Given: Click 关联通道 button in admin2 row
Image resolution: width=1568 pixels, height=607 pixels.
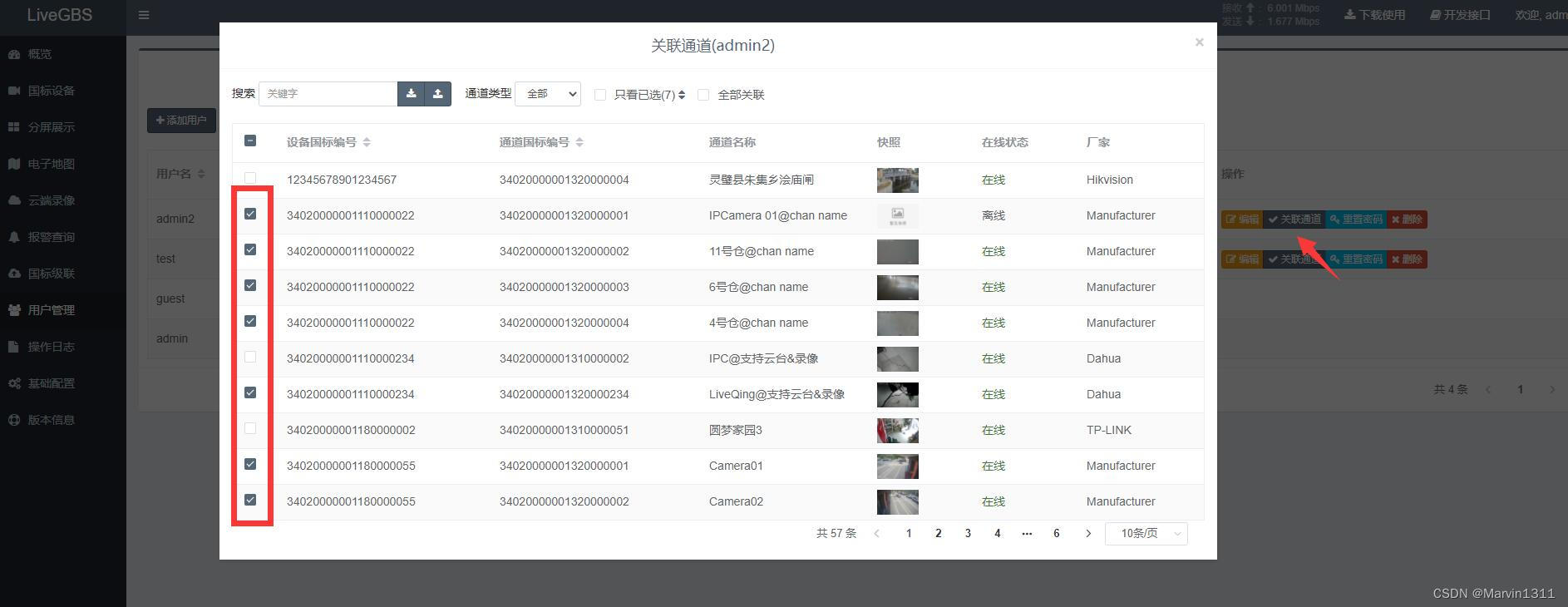Looking at the screenshot, I should point(1294,220).
